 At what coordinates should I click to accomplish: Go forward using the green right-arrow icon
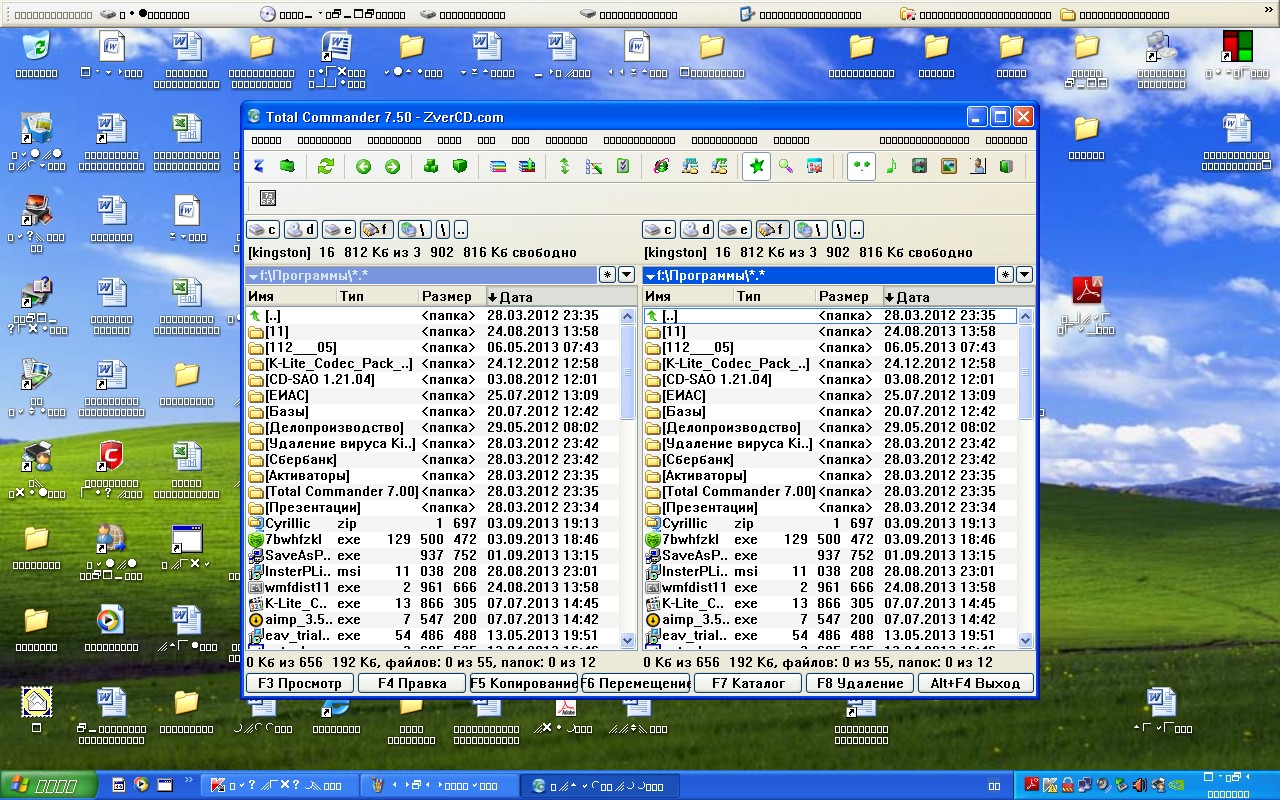pos(392,167)
